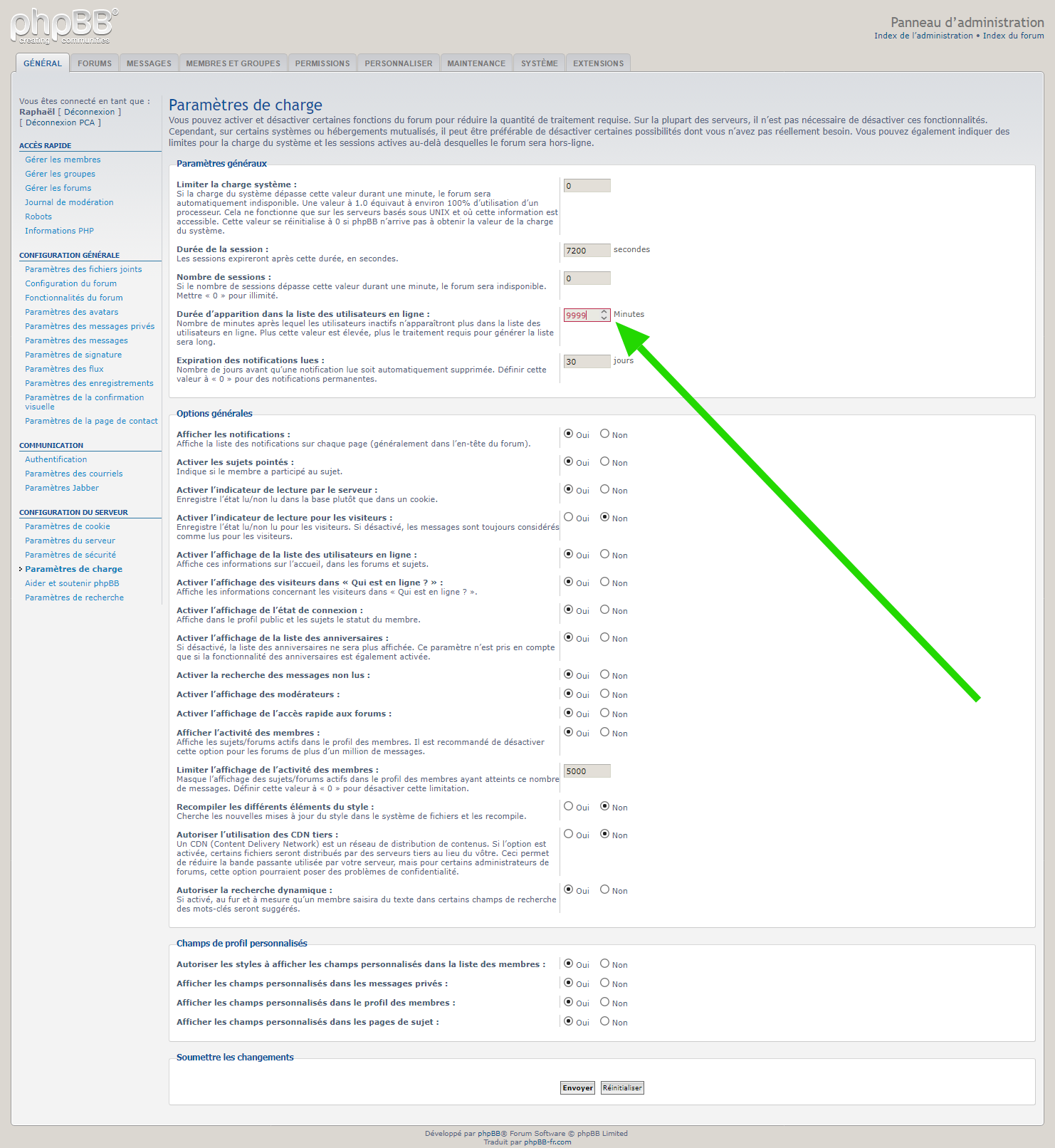Click the phpBB logo
This screenshot has width=1055, height=1148.
[63, 26]
